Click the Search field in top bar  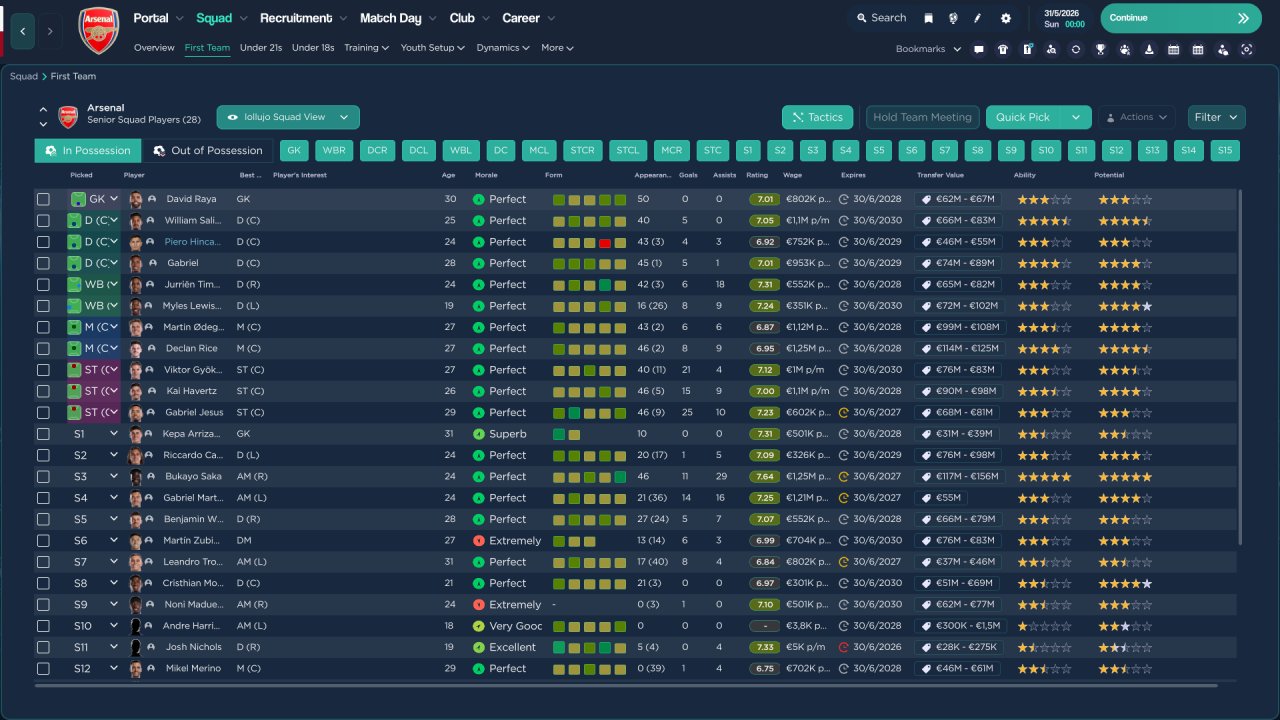coord(880,18)
